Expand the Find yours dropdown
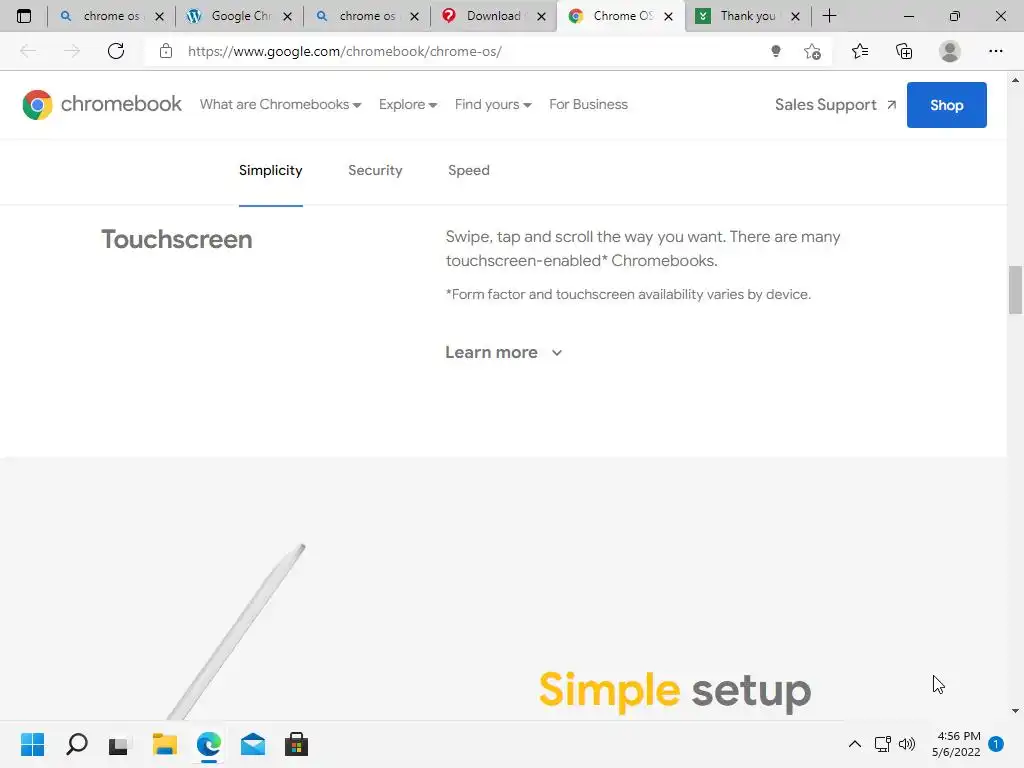This screenshot has width=1024, height=768. [493, 104]
